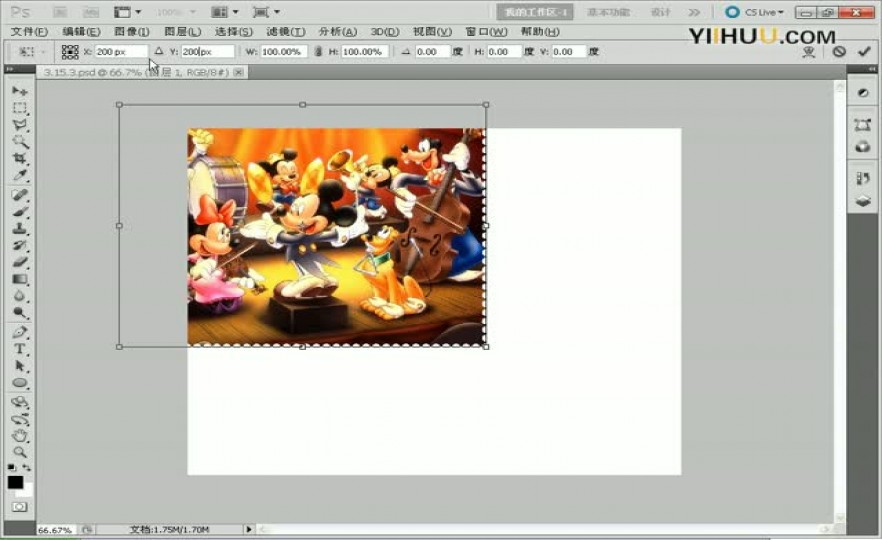Click the rotation angle field
The width and height of the screenshot is (882, 540).
tap(433, 52)
